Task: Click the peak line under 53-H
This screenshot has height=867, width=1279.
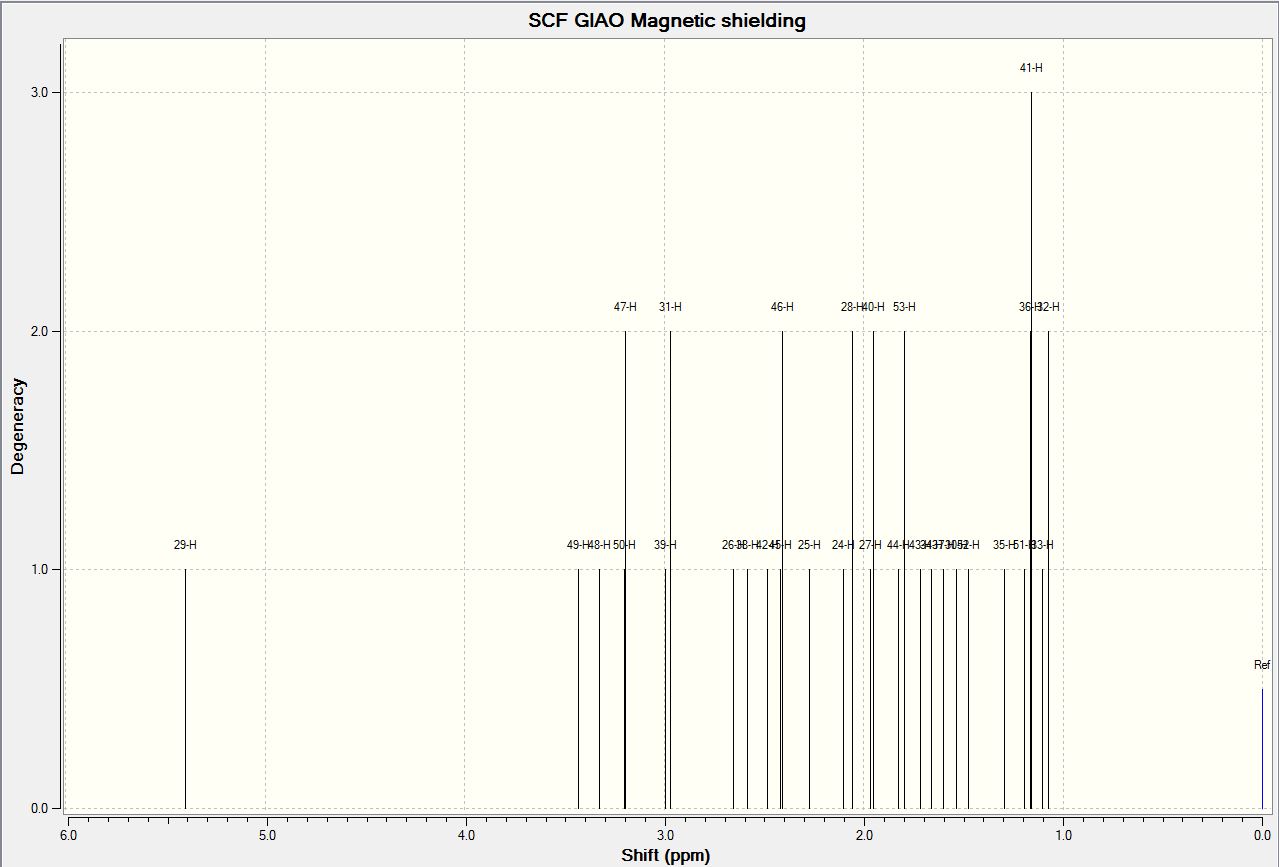Action: (904, 569)
